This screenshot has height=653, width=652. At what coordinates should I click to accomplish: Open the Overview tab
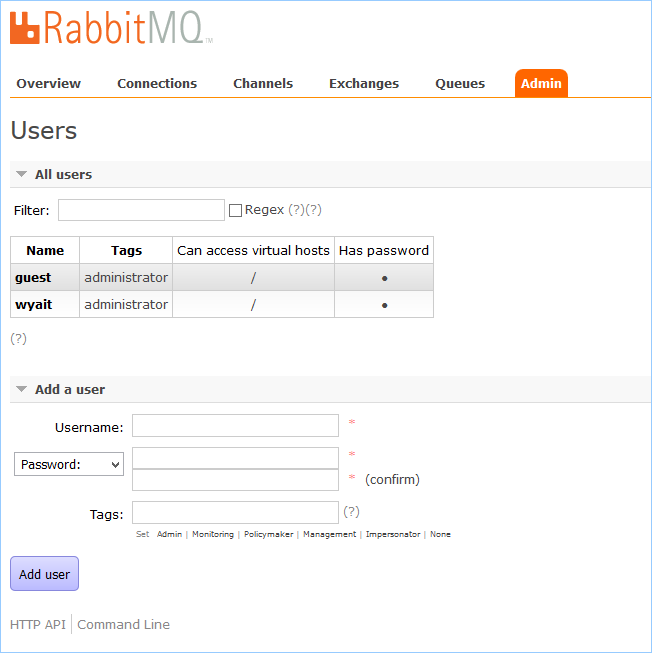[48, 83]
